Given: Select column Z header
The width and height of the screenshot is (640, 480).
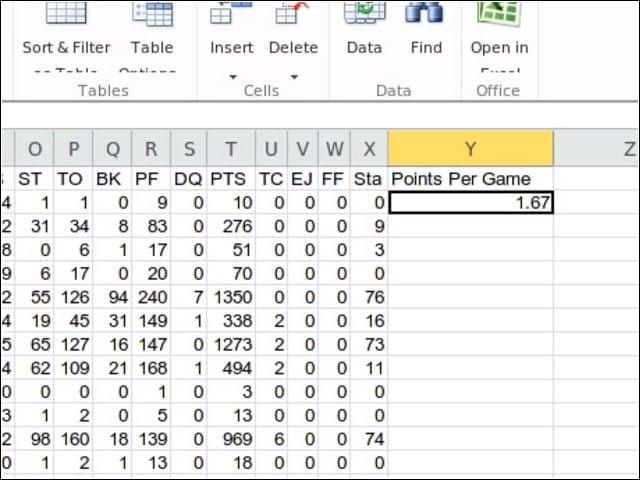Looking at the screenshot, I should [596, 149].
